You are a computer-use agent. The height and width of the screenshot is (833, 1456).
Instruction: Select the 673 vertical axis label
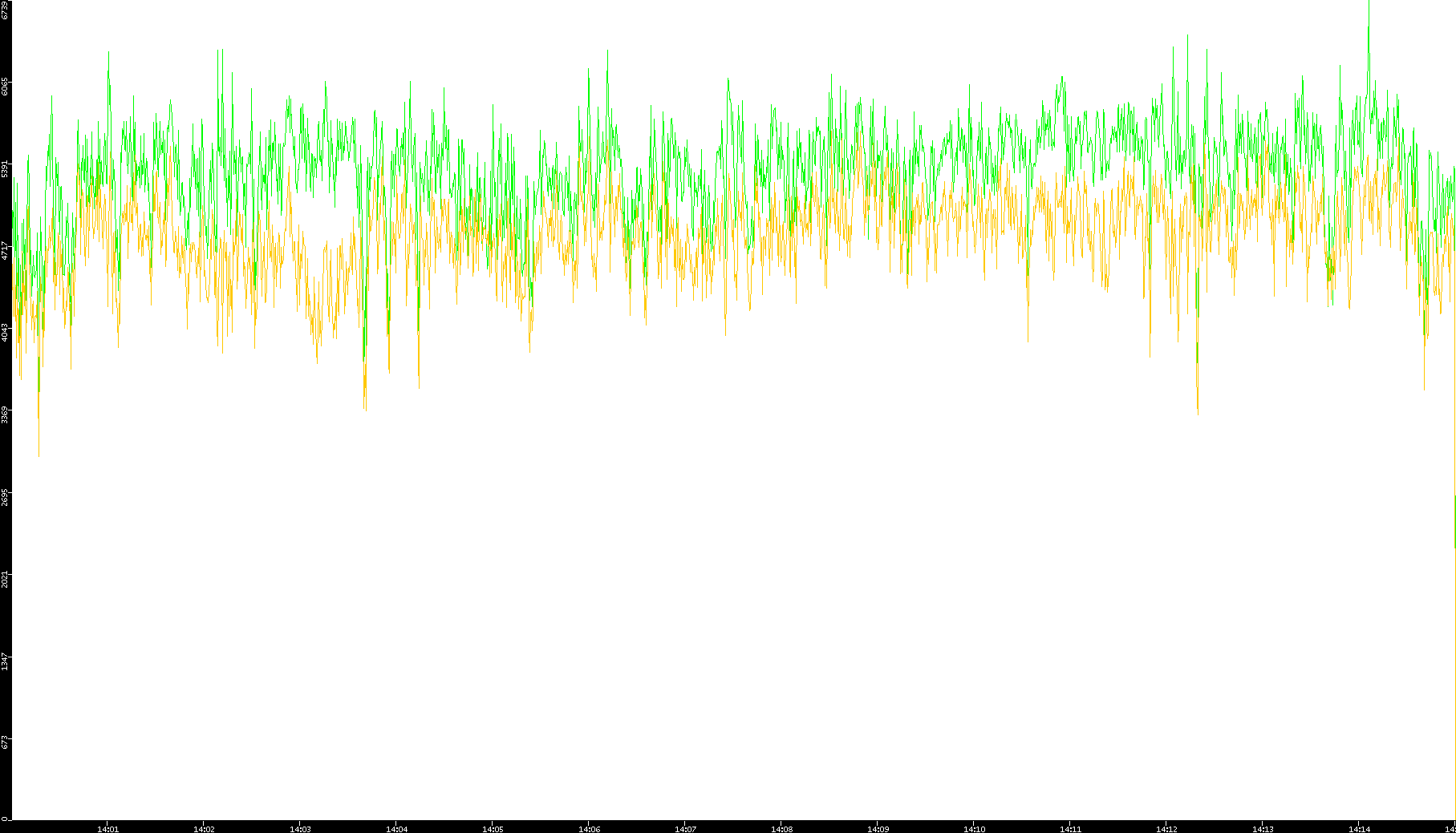coord(6,742)
